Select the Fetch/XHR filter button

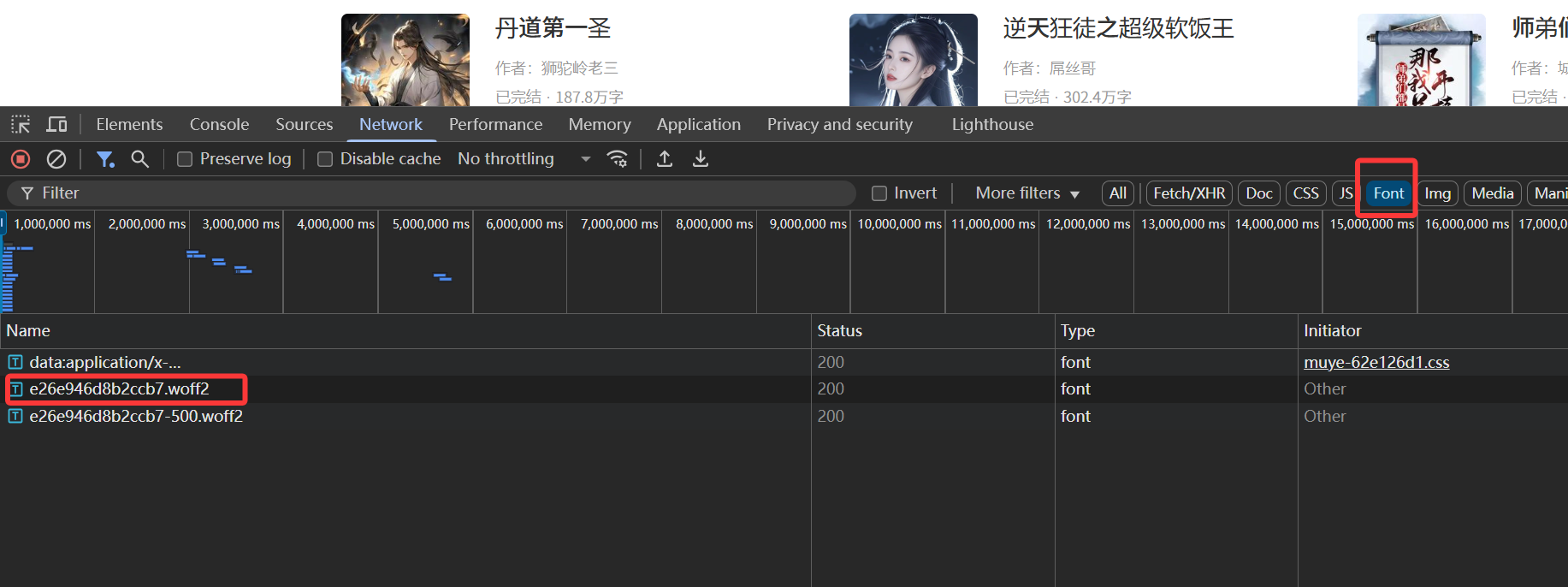[x=1189, y=193]
